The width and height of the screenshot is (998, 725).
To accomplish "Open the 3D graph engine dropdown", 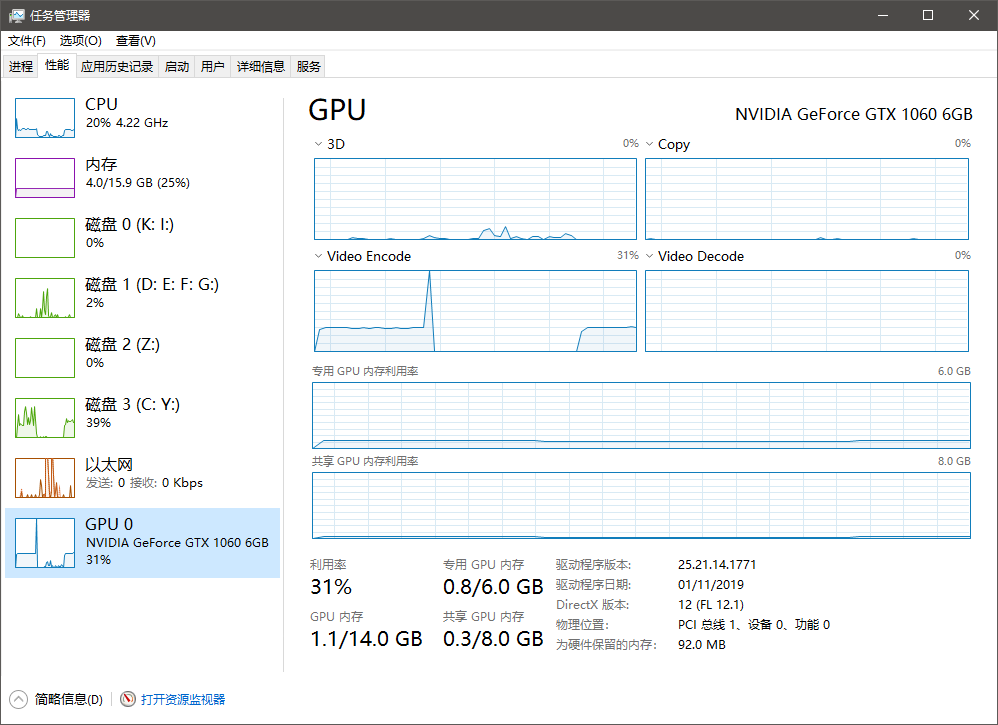I will coord(318,144).
